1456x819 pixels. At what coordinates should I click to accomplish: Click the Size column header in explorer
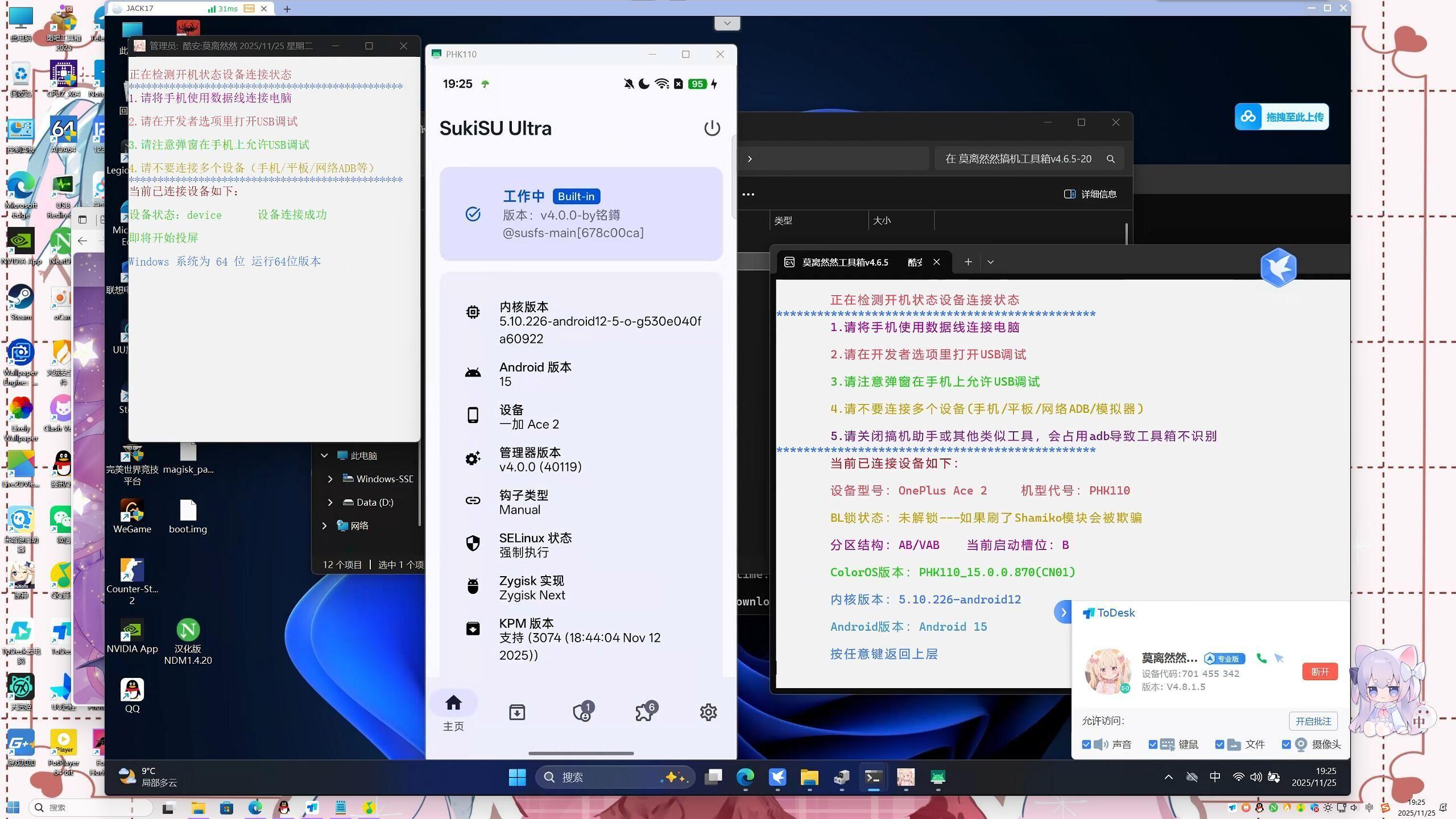[901, 221]
